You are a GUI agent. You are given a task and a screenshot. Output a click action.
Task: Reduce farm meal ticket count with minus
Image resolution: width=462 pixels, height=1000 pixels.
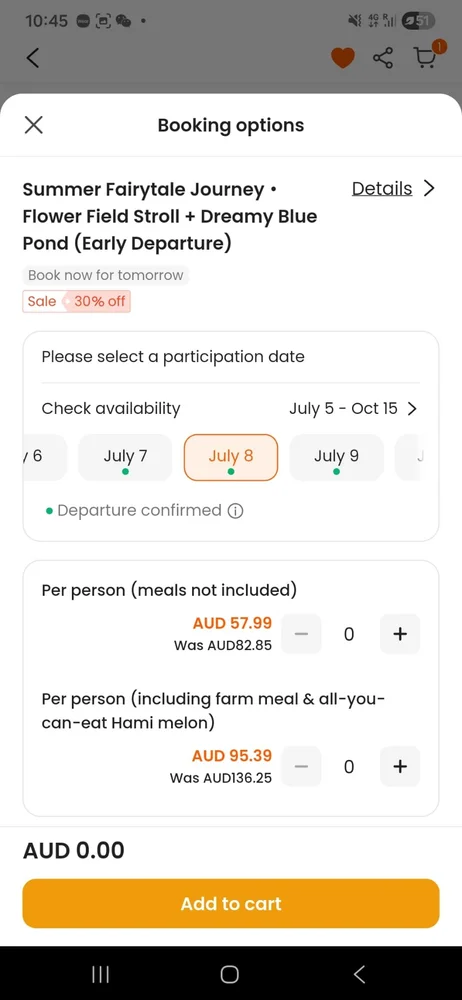(302, 766)
